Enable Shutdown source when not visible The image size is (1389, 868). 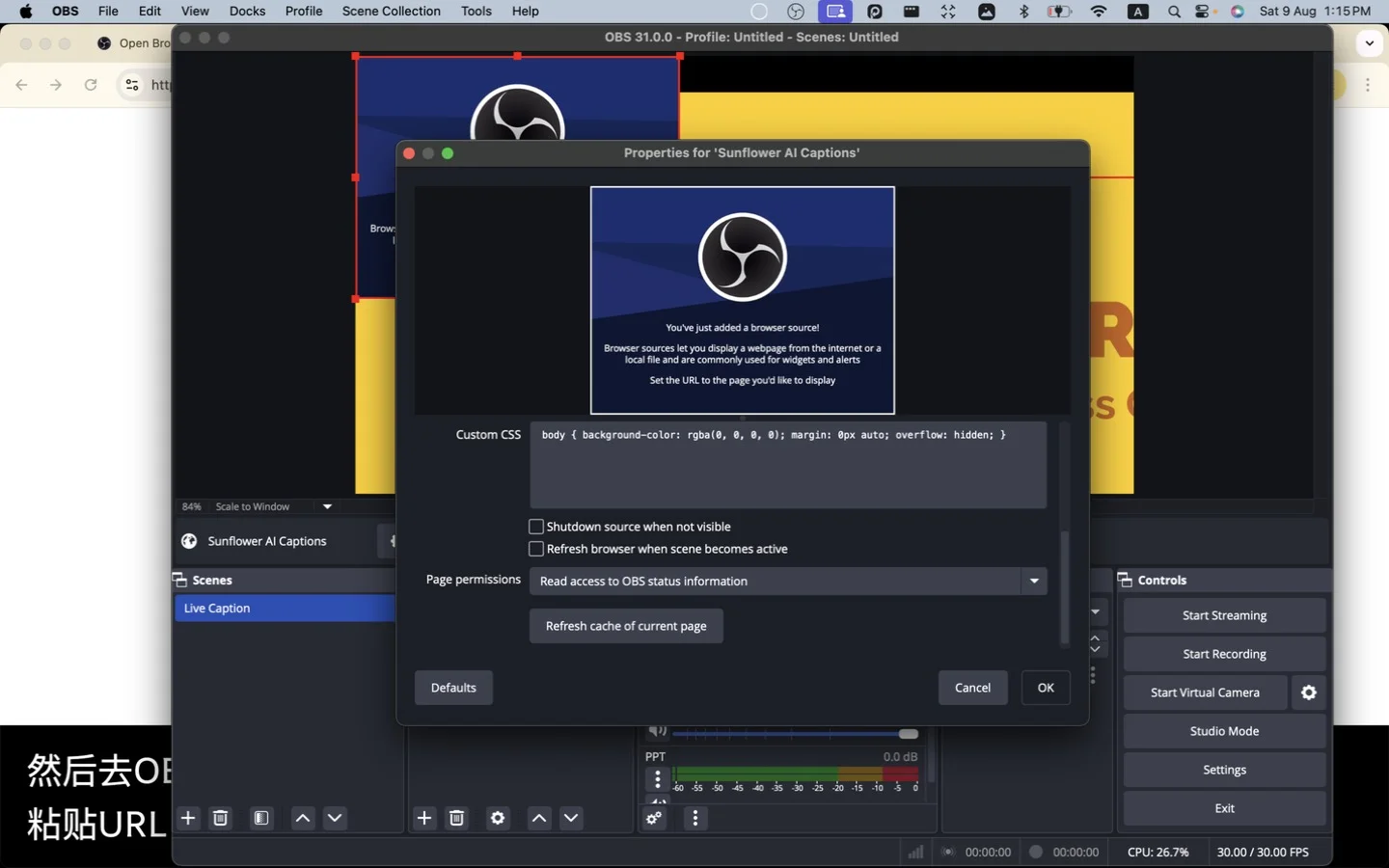coord(536,527)
